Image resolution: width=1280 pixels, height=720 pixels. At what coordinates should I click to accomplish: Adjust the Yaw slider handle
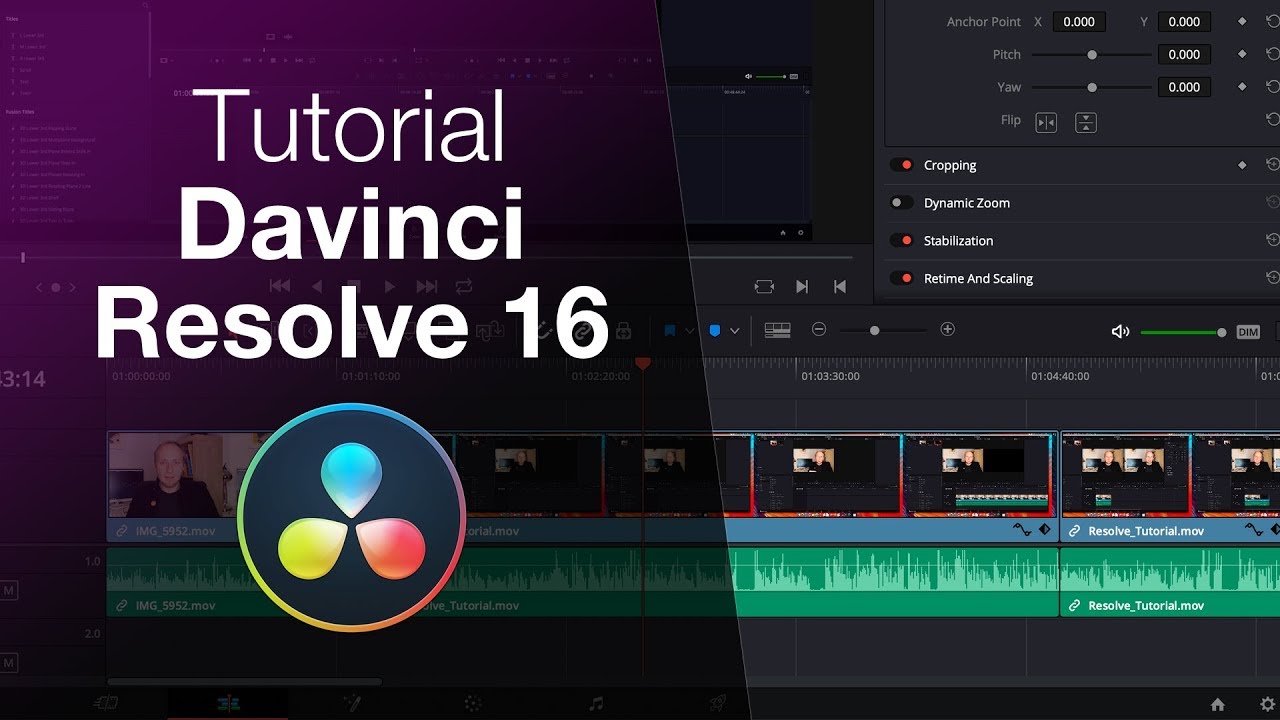[1092, 87]
